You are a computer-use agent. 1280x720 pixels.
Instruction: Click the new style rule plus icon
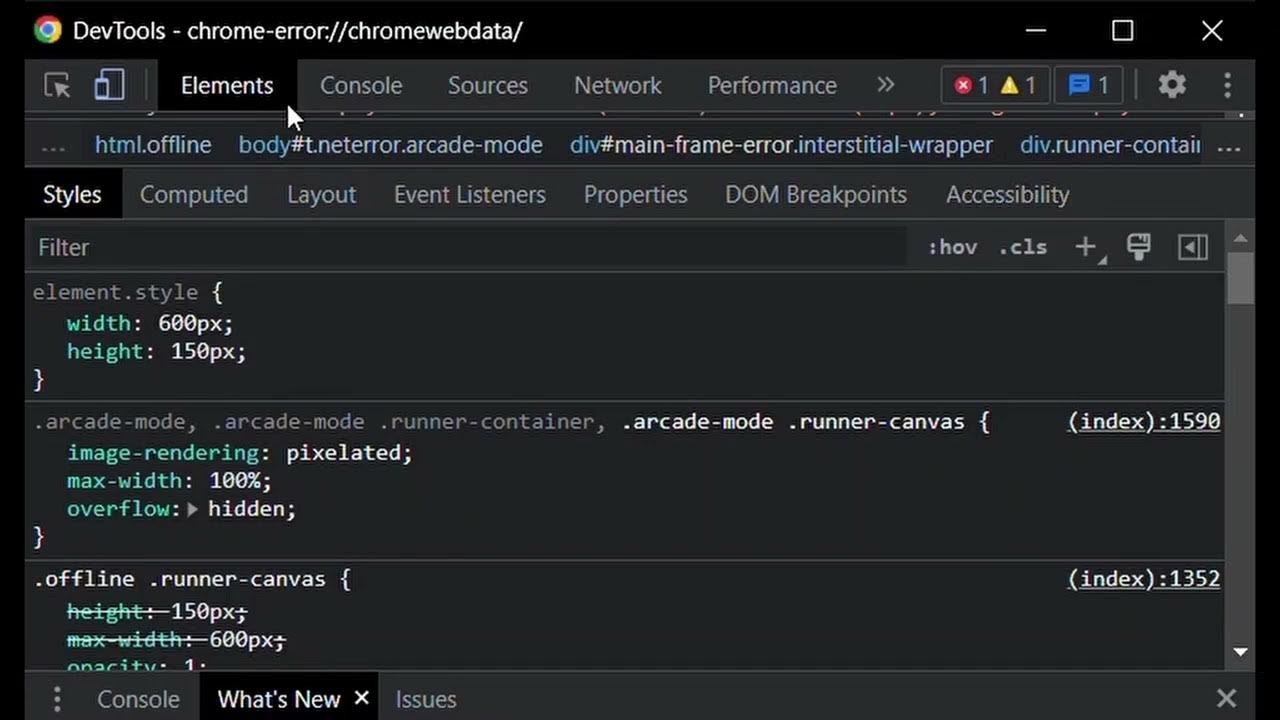pyautogui.click(x=1086, y=247)
